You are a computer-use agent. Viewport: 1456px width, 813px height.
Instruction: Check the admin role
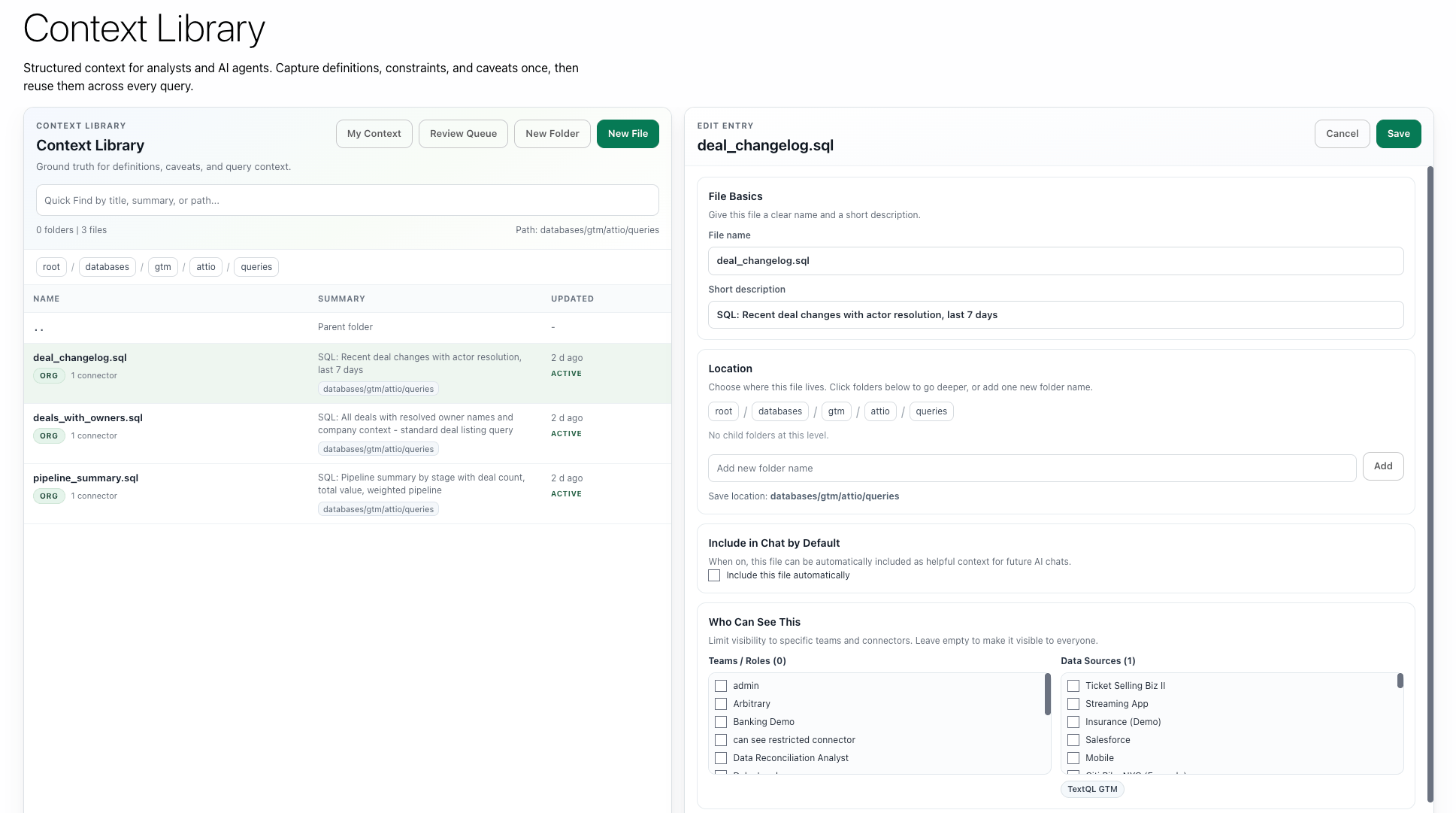[x=721, y=686]
